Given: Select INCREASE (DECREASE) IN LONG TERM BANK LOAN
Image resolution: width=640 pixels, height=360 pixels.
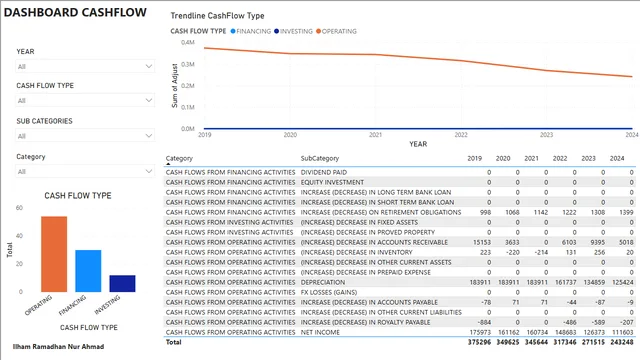Looking at the screenshot, I should pos(400,192).
